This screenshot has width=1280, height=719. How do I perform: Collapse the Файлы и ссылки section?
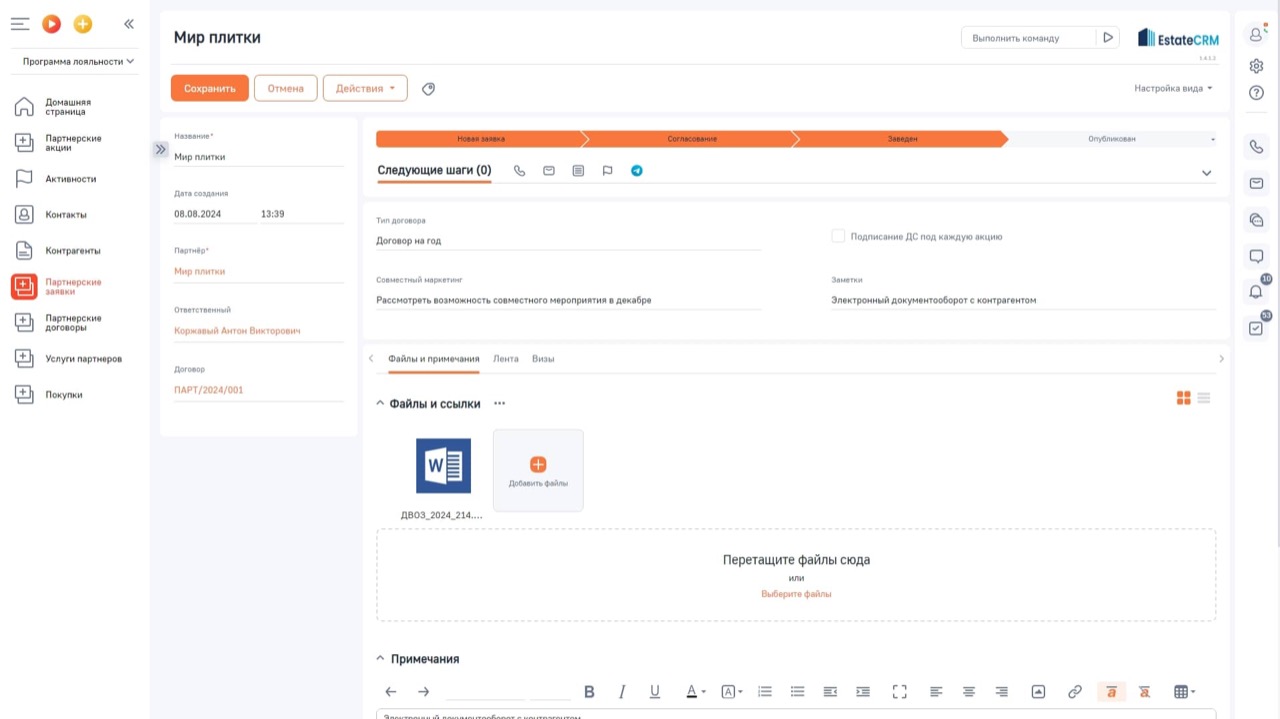click(x=380, y=404)
